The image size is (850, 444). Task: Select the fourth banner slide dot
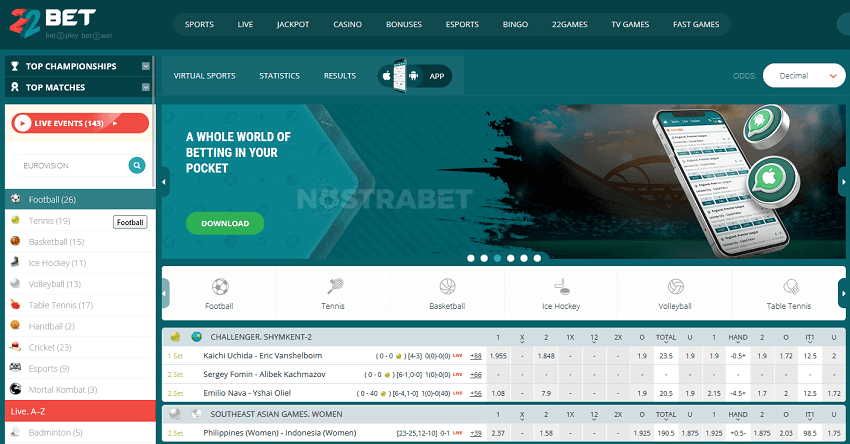coord(511,259)
